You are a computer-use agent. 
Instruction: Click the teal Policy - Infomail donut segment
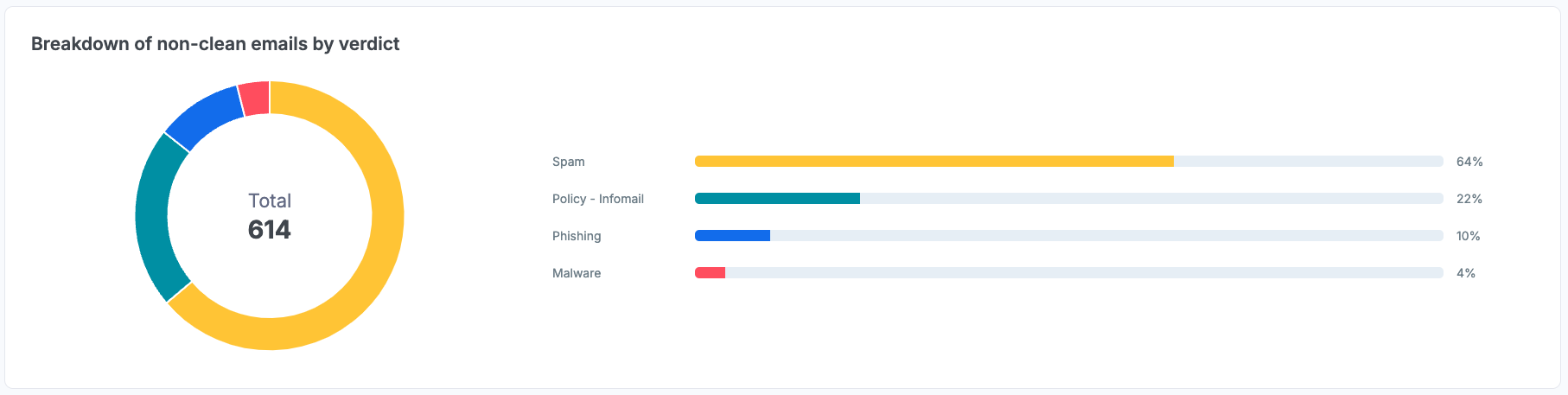(x=154, y=216)
